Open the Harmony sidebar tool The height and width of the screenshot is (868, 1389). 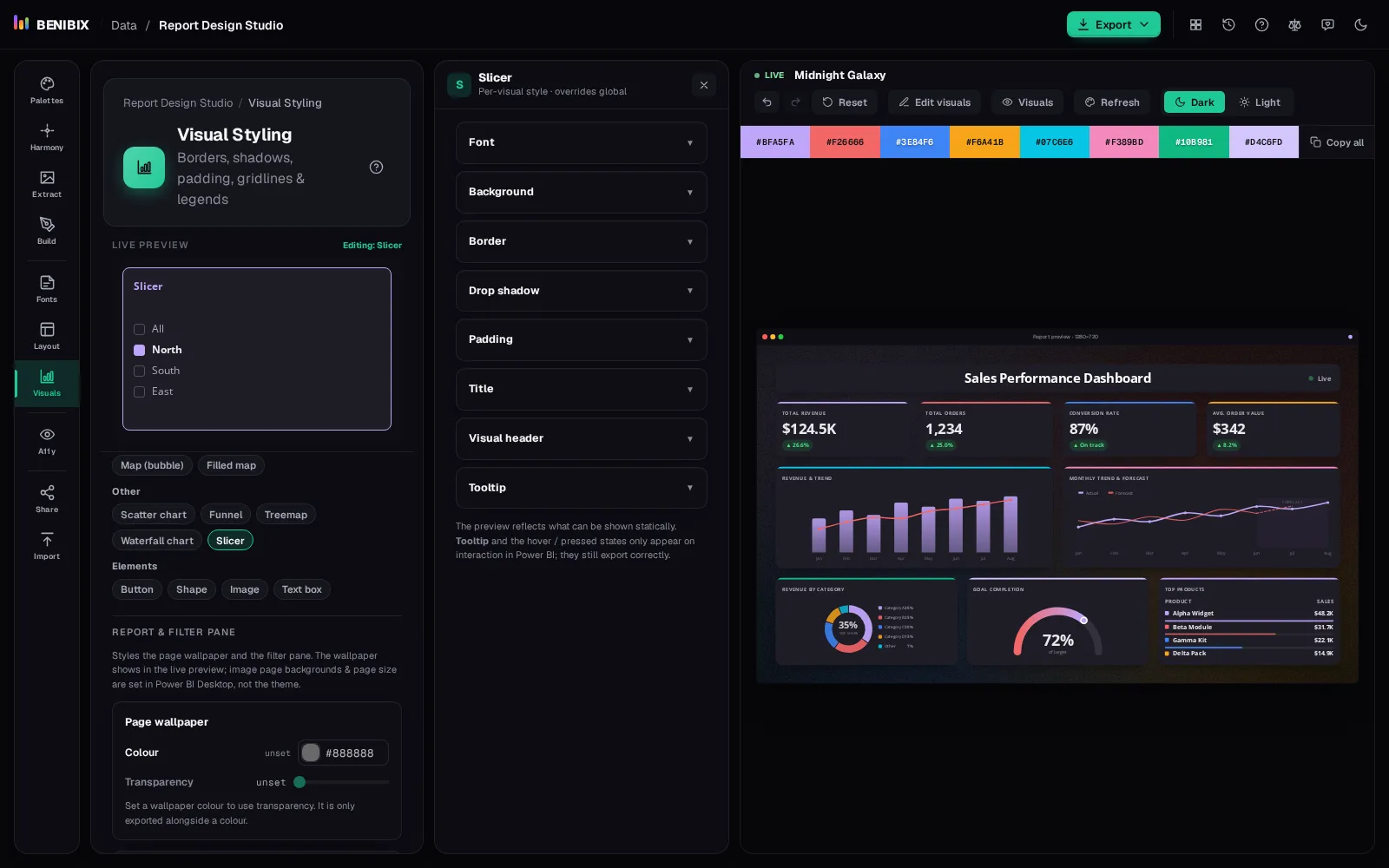[47, 137]
